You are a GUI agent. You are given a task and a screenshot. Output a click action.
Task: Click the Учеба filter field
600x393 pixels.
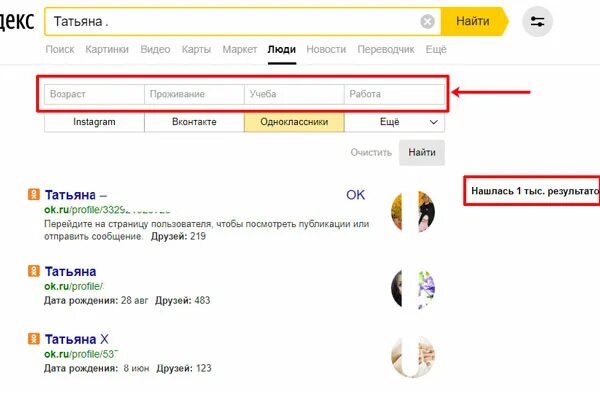(x=294, y=94)
